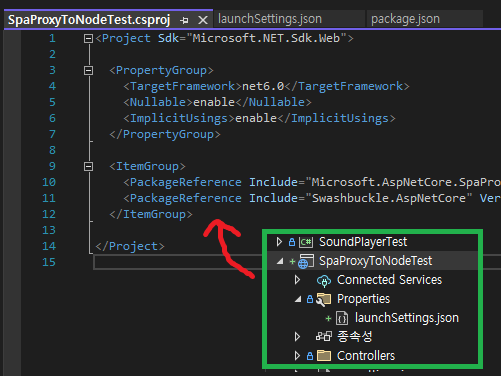
Task: Collapse the Project element on line 1
Action: click(88, 39)
